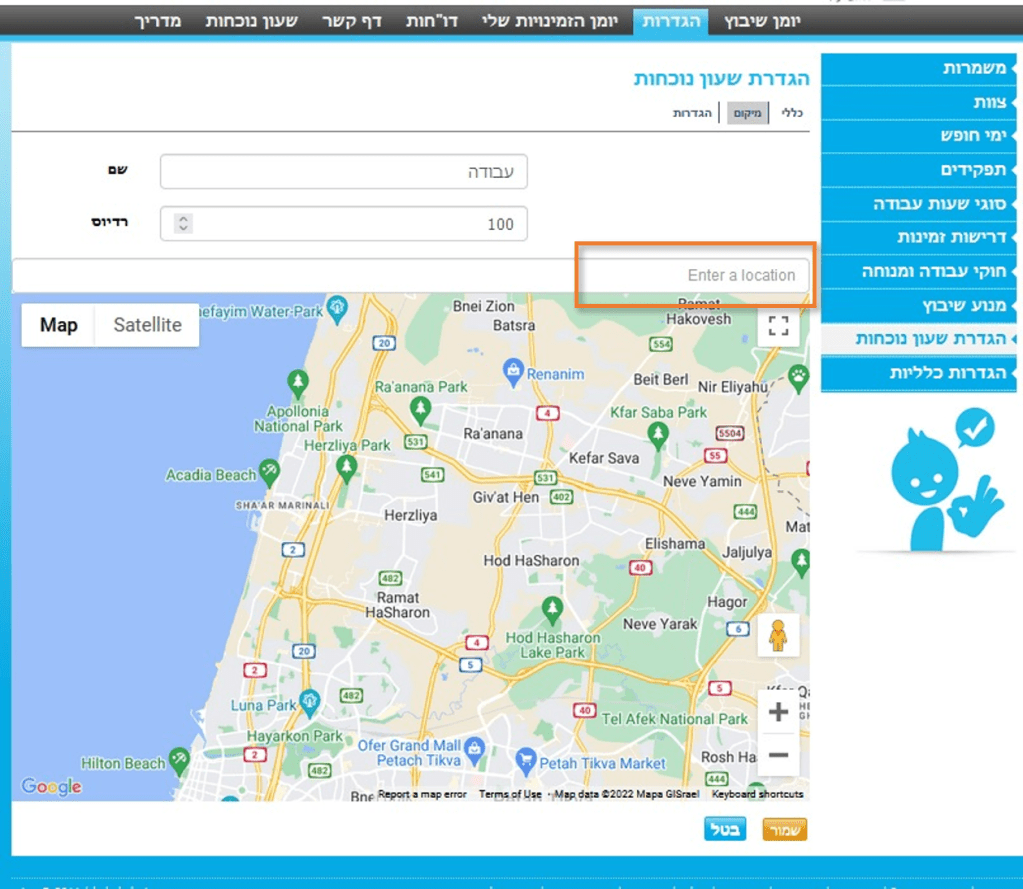1023x889 pixels.
Task: Click the Renanim shopping marker on map
Action: click(514, 372)
